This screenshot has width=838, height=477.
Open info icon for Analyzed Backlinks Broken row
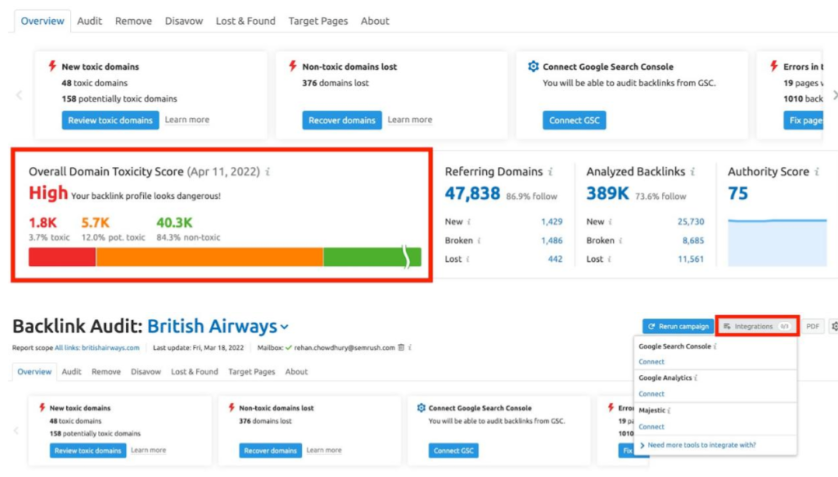tap(620, 240)
